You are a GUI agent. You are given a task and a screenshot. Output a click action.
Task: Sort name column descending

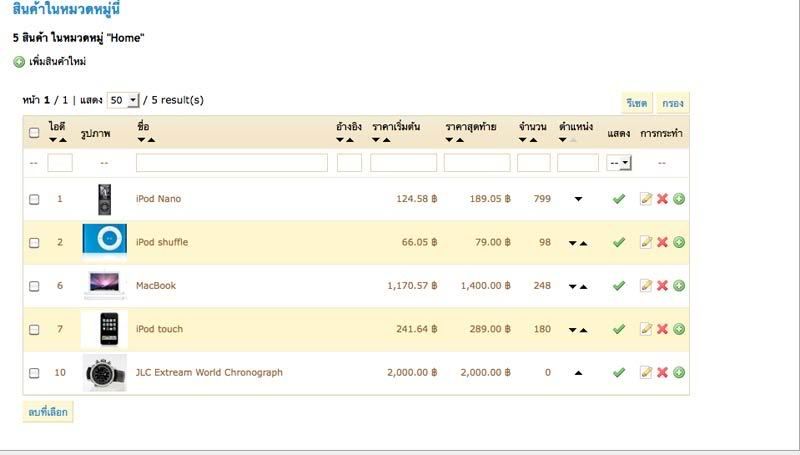pyautogui.click(x=141, y=140)
